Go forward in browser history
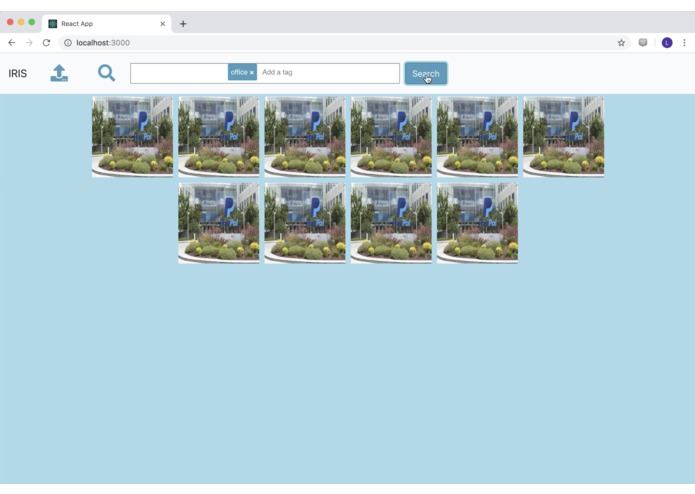This screenshot has width=695, height=494. pos(29,43)
